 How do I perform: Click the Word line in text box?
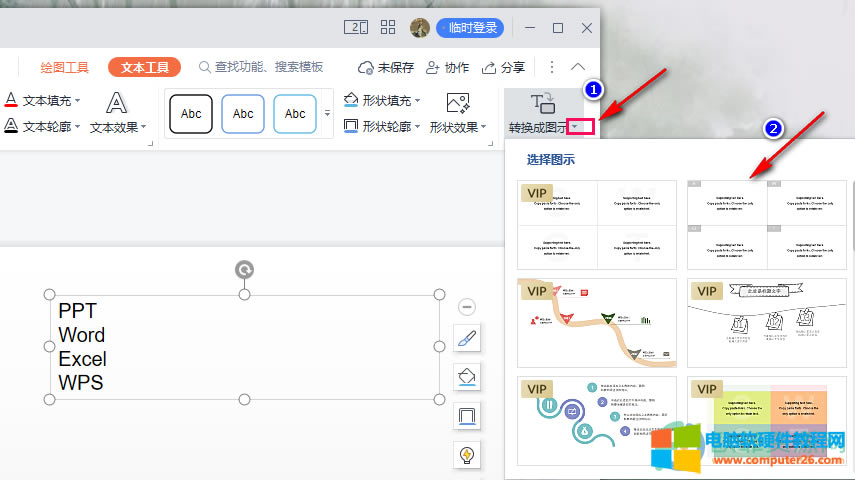point(81,335)
